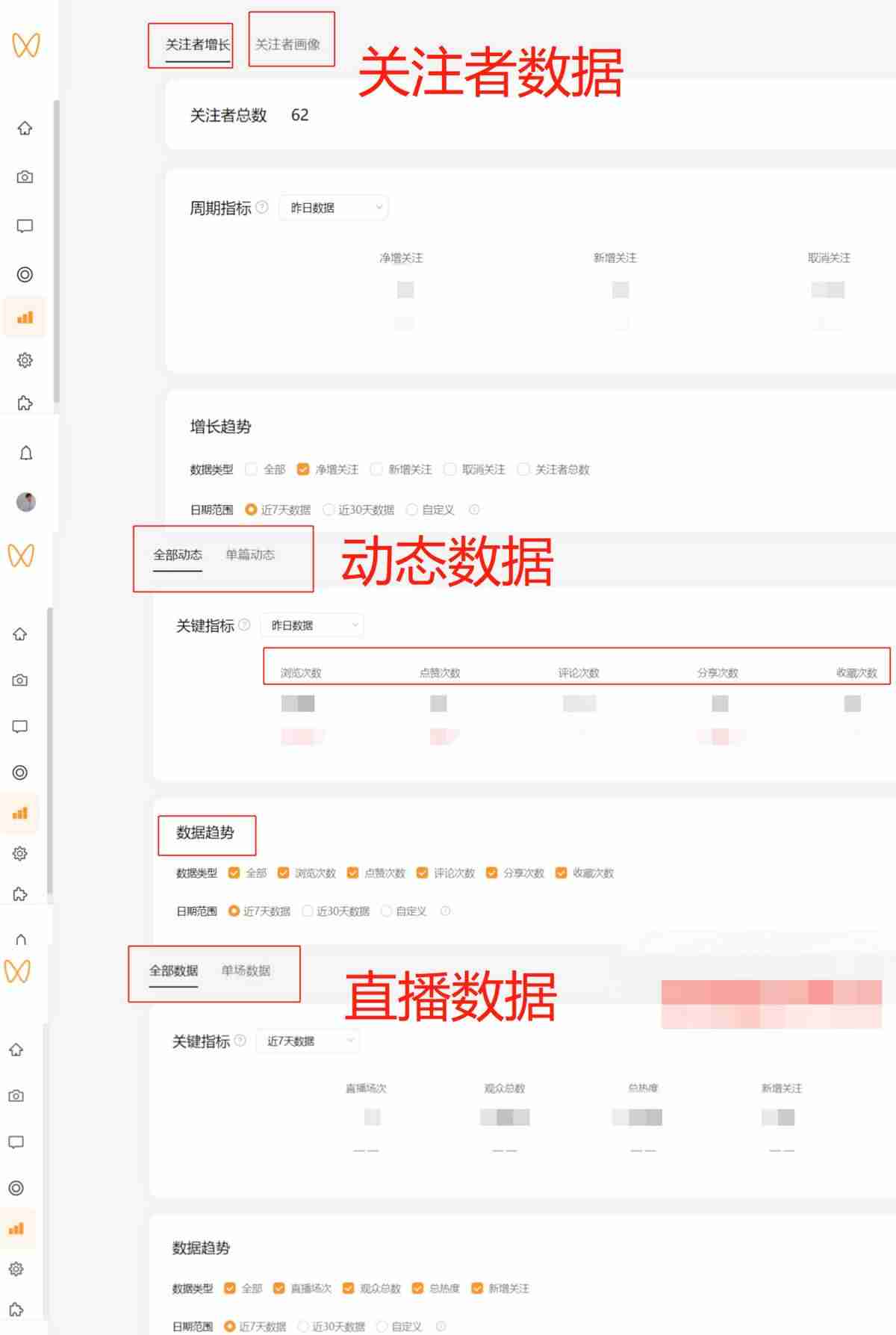Select bar-chart icon in 直播数据 sidebar

[x=16, y=1228]
